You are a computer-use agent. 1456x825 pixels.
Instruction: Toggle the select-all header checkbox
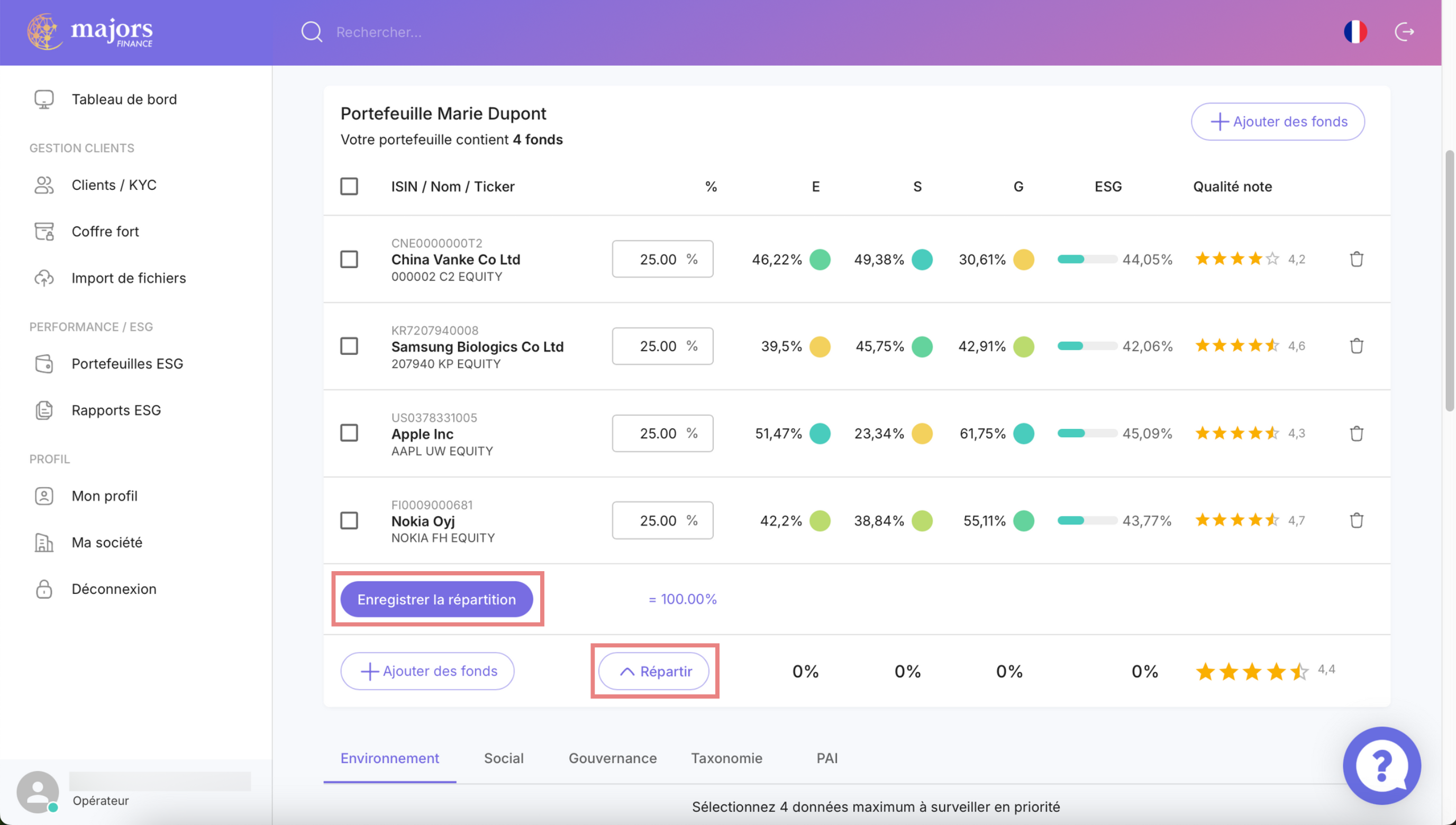tap(349, 186)
